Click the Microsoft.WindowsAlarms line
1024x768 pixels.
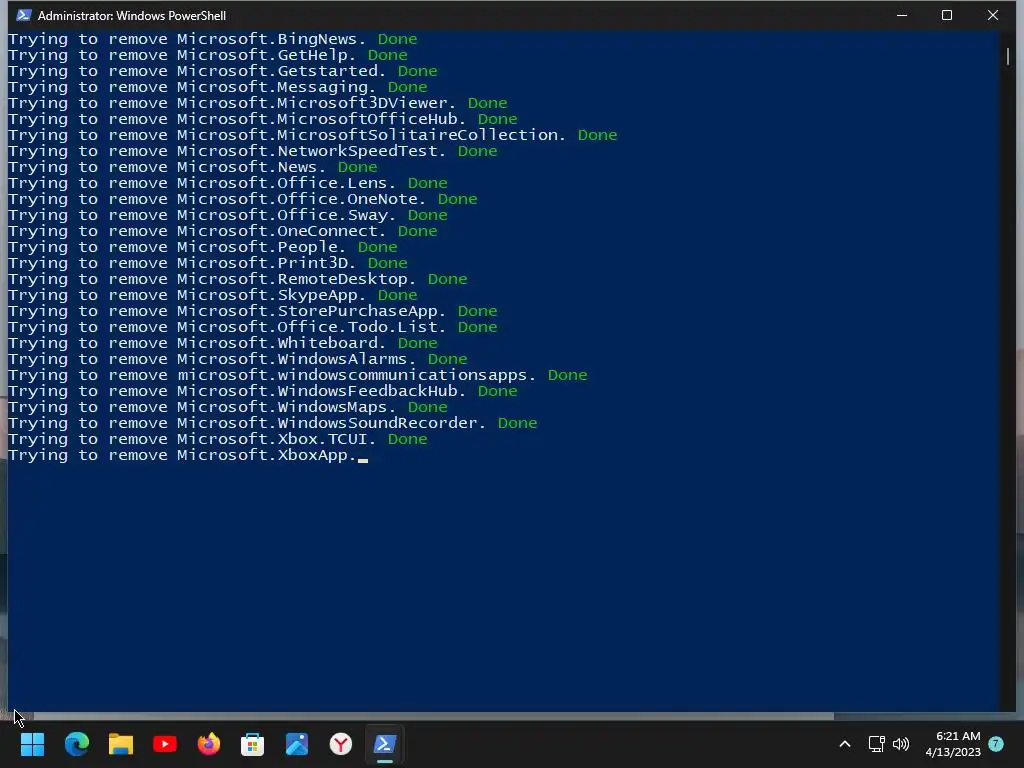[x=238, y=359]
